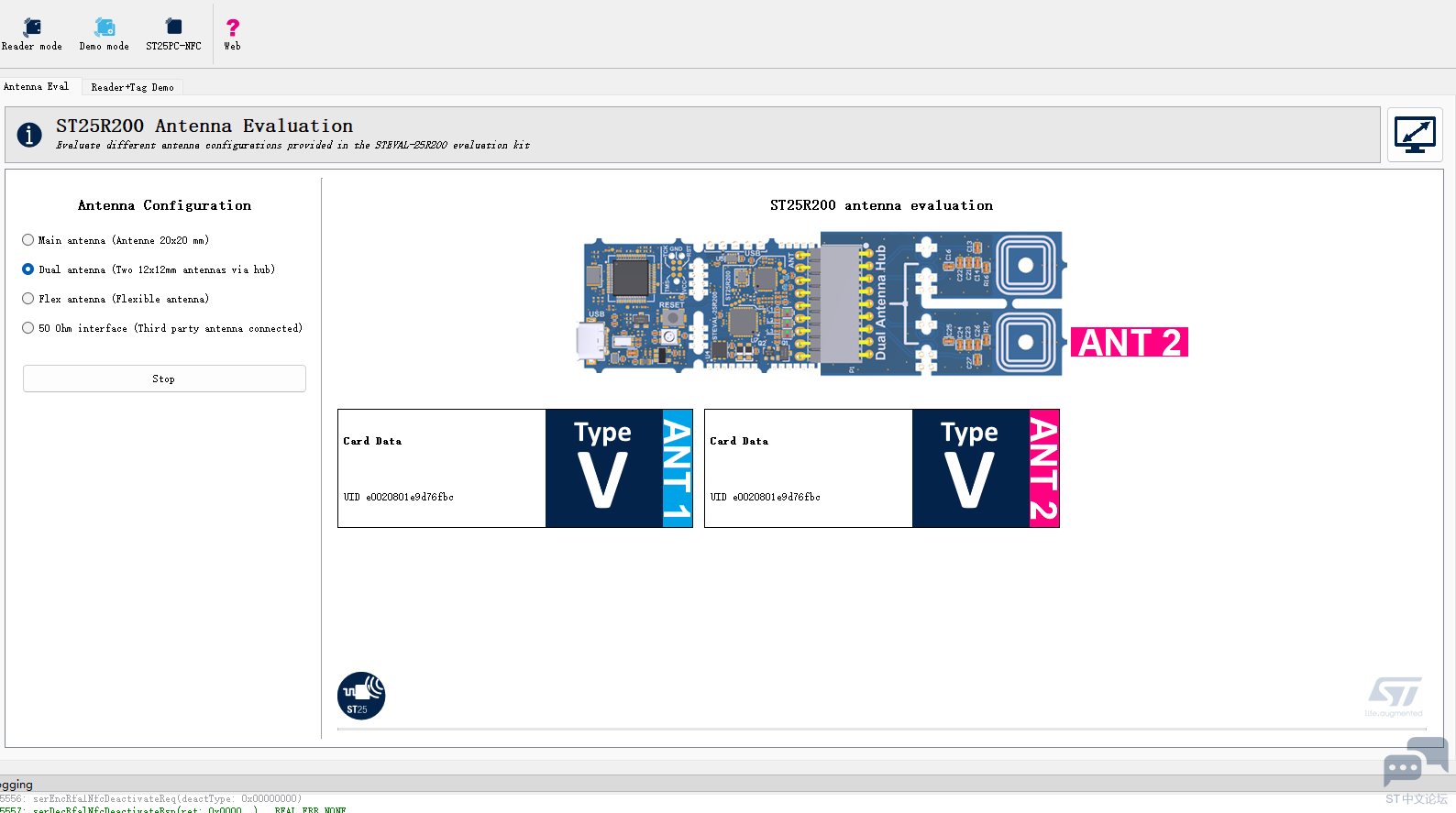Select Dual antenna via hub option
This screenshot has height=813, width=1456.
[x=149, y=269]
